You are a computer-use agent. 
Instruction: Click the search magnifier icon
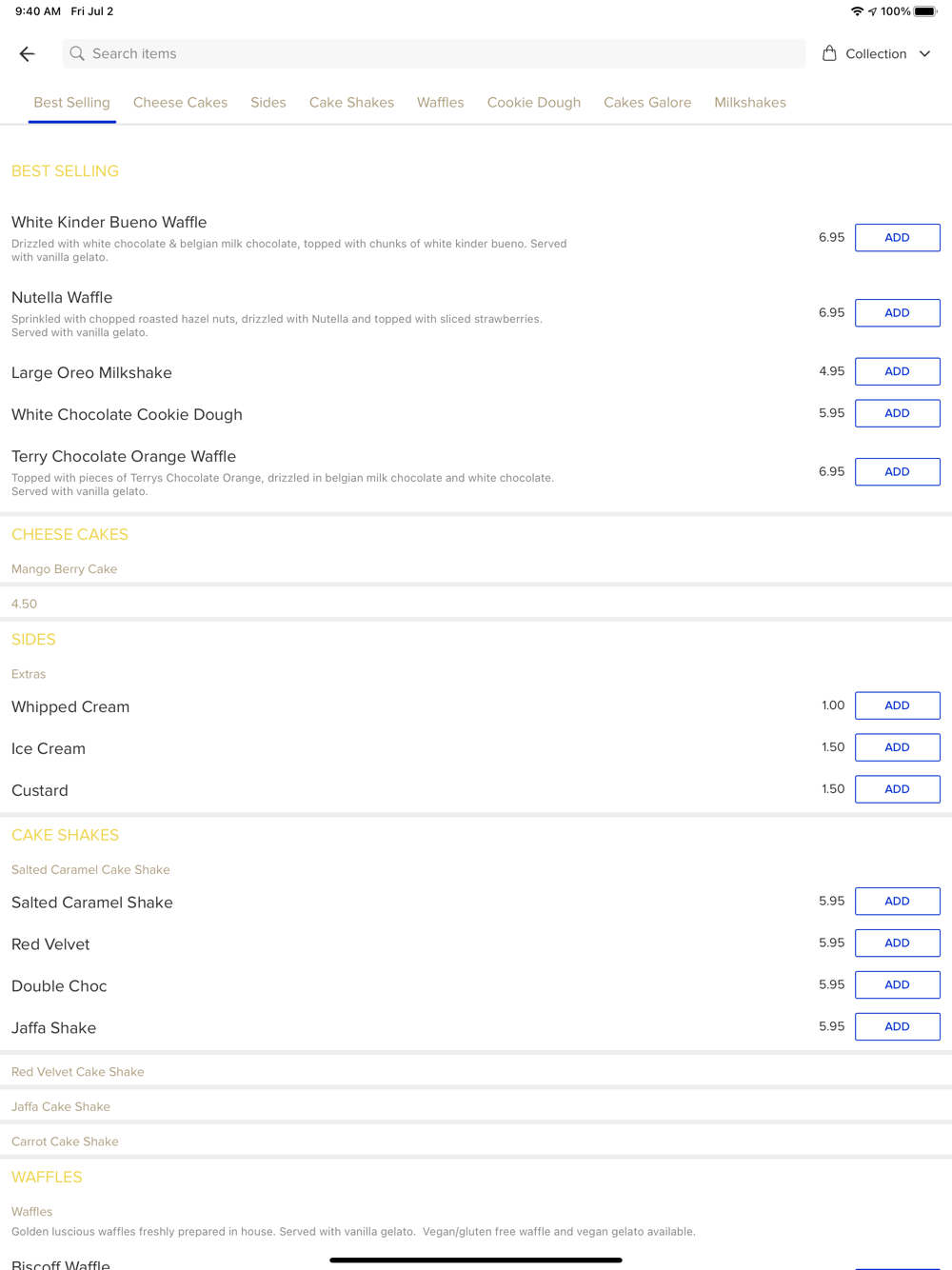point(77,53)
